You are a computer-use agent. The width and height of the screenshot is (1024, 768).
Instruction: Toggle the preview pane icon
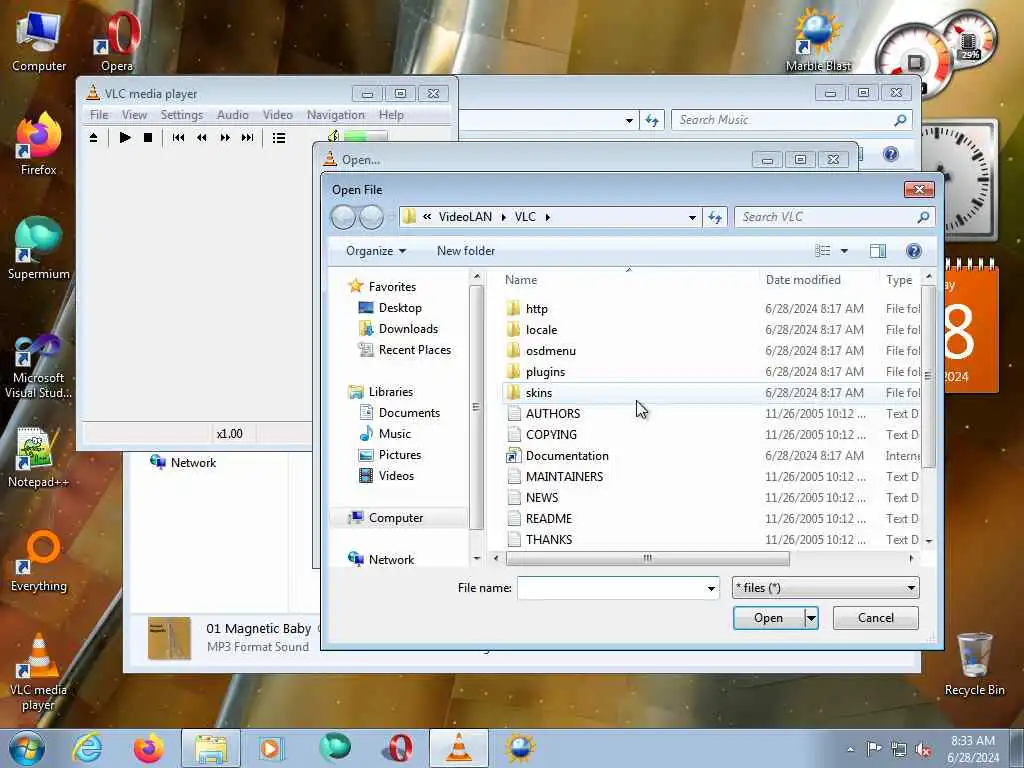[878, 251]
